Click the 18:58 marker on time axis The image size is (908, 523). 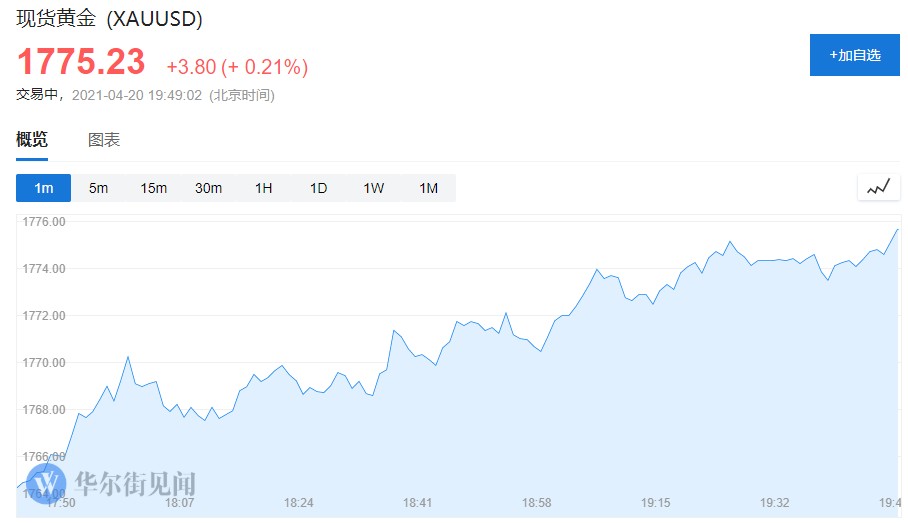click(537, 503)
